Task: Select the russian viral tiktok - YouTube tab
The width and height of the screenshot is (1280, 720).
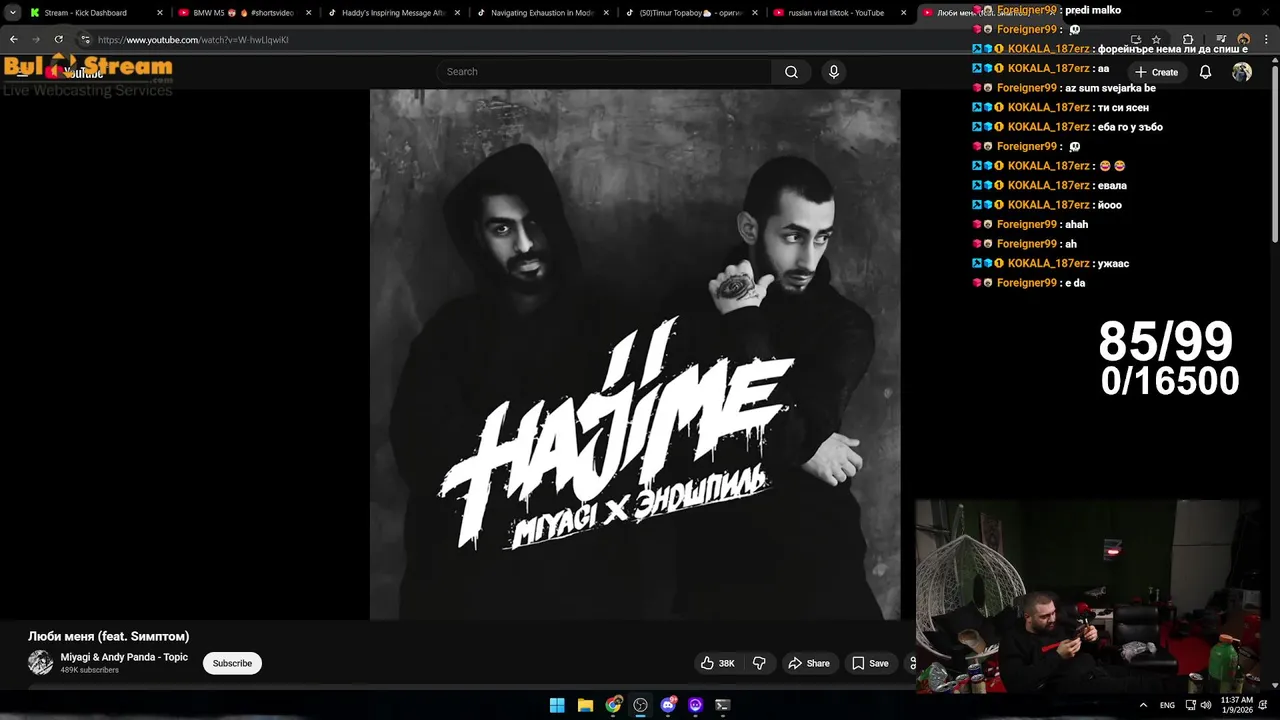Action: pyautogui.click(x=841, y=13)
